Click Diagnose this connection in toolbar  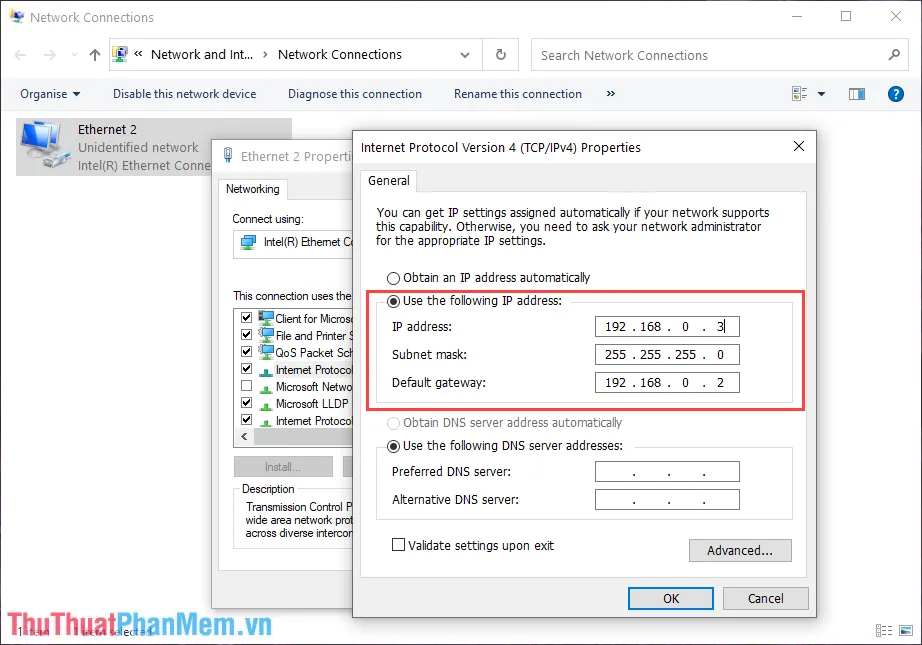355,94
